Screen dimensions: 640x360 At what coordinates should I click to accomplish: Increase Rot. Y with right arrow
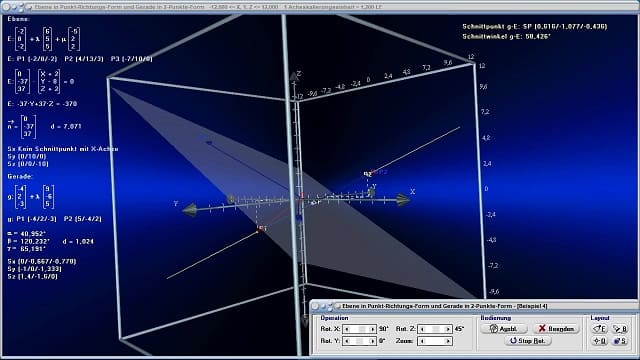pos(372,341)
